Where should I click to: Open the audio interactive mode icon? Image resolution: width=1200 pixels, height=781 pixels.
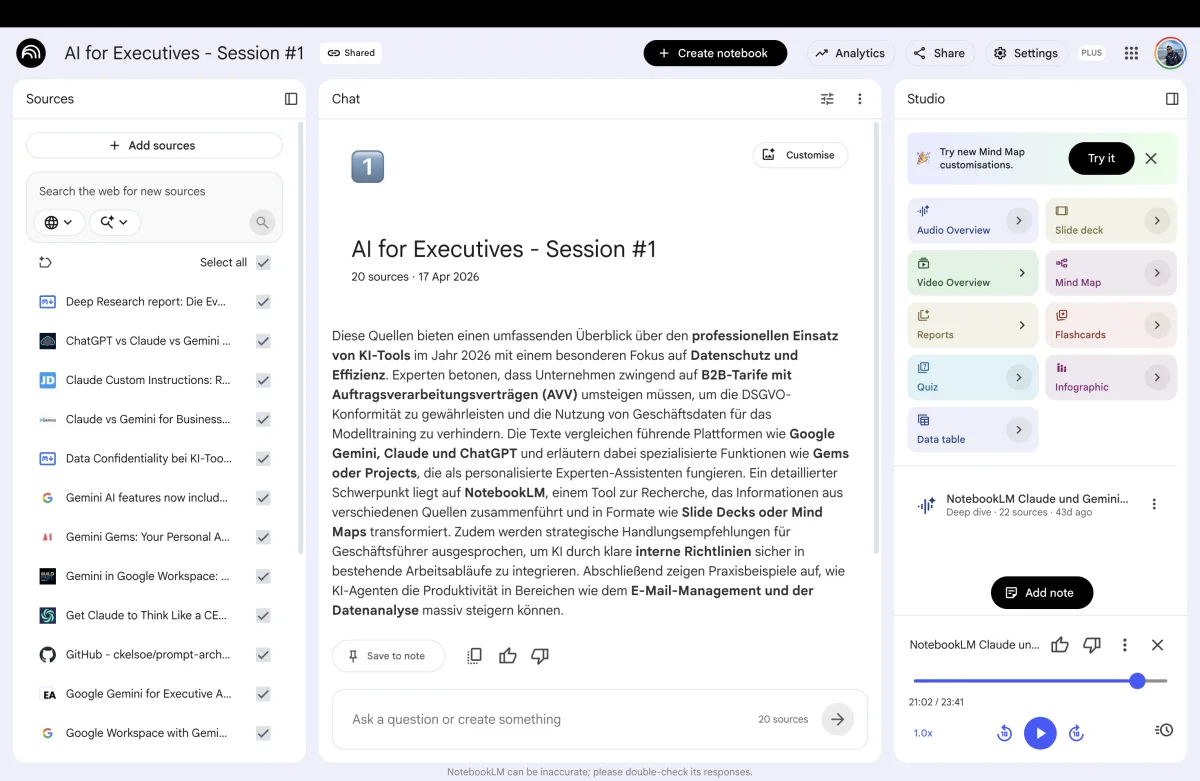1163,730
